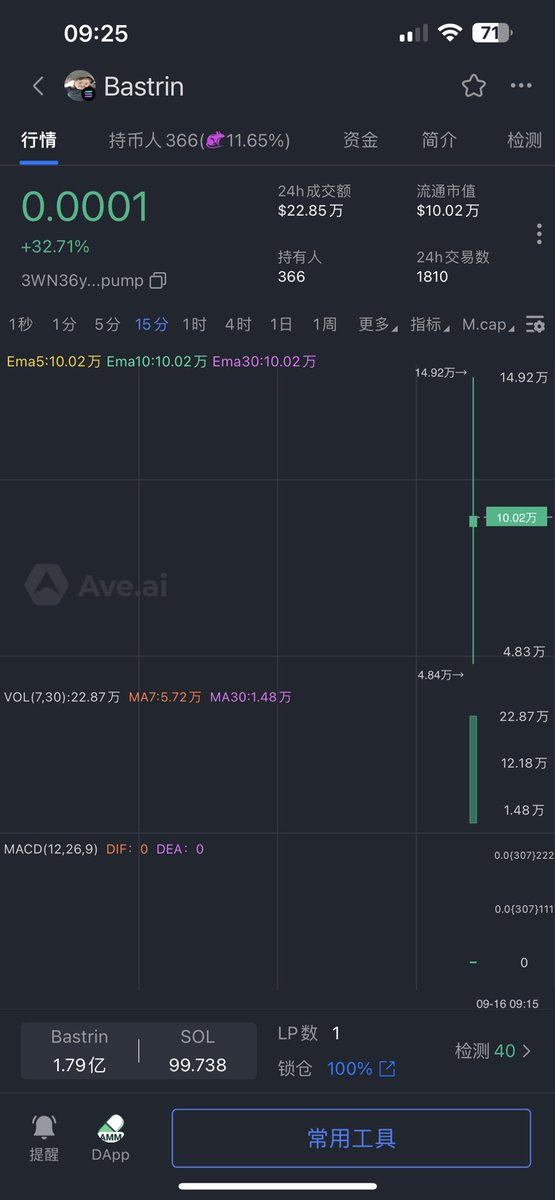Screen dimensions: 555x1200
Task: Copy the 3WN36y...pump contract address
Action: pos(158,281)
